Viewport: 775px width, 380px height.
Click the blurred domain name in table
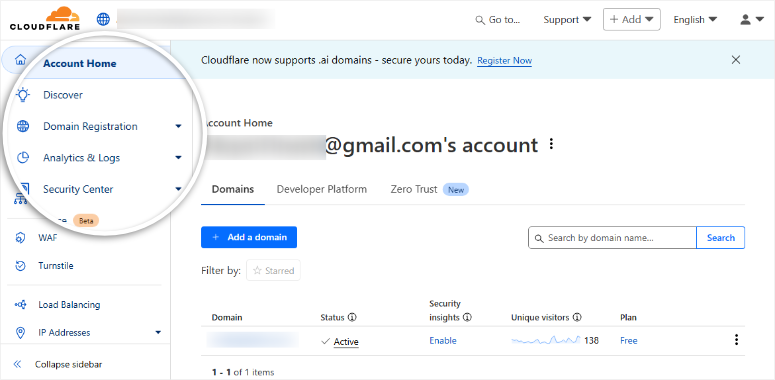coord(253,340)
